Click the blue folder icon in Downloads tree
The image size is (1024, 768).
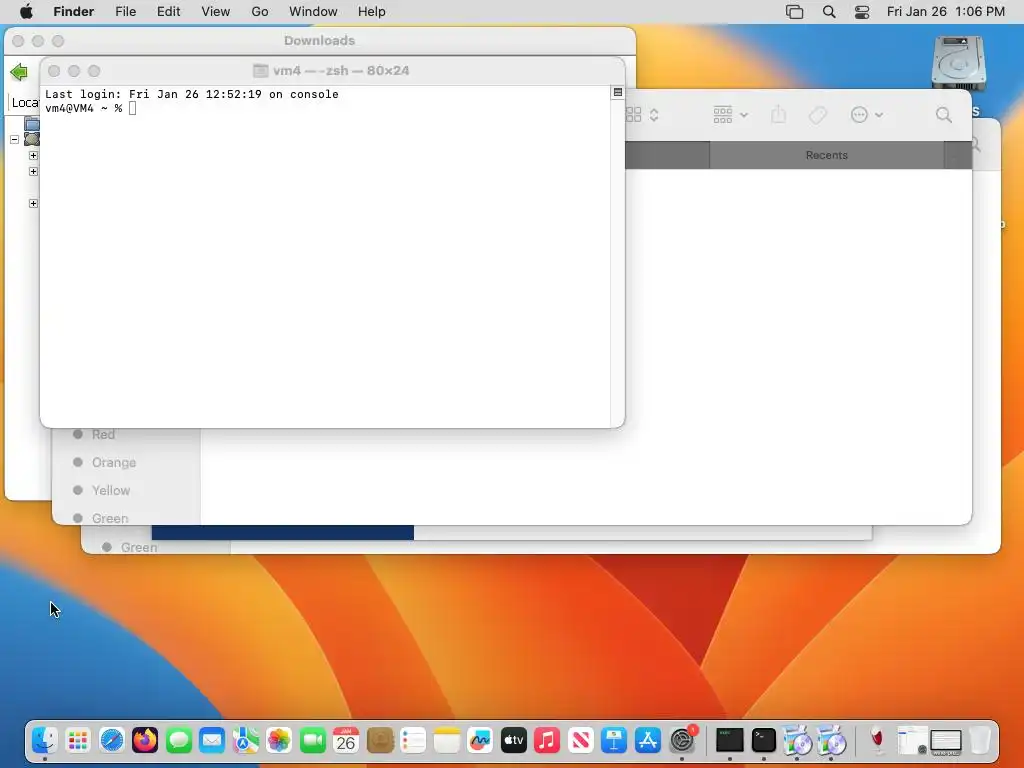pos(32,123)
